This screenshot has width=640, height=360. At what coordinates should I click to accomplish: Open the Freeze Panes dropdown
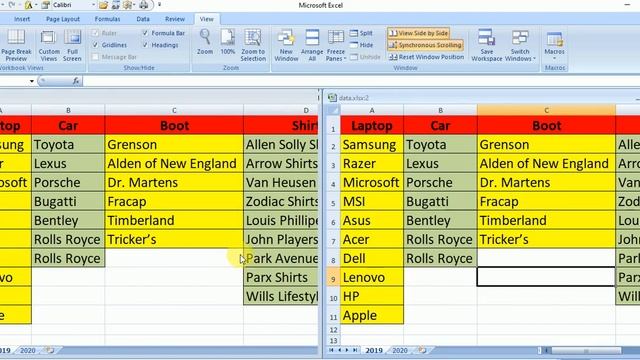336,46
